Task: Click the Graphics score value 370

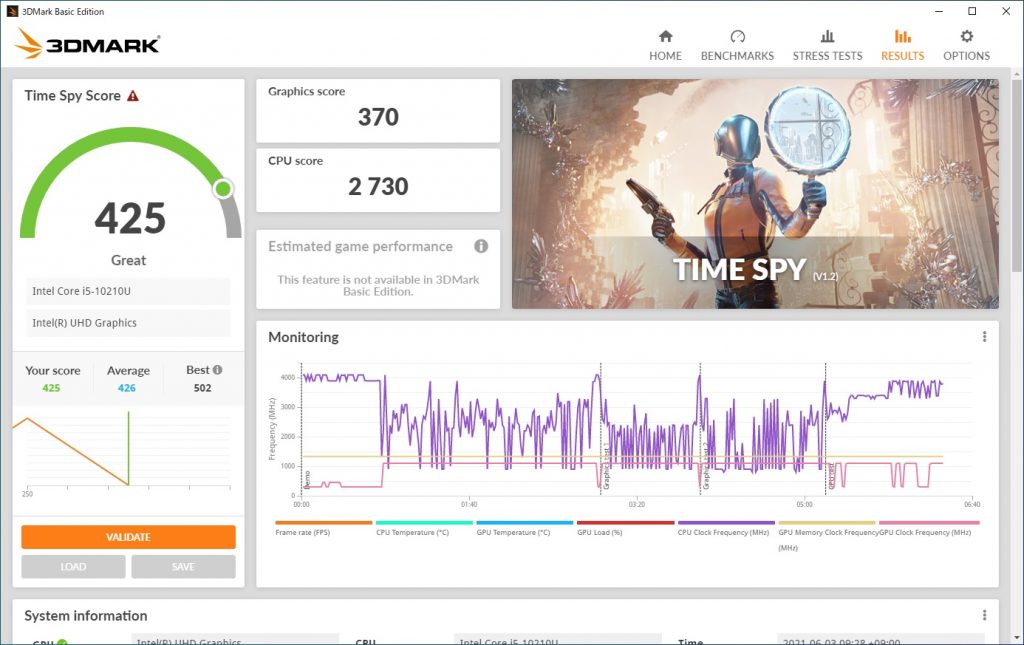Action: 378,118
